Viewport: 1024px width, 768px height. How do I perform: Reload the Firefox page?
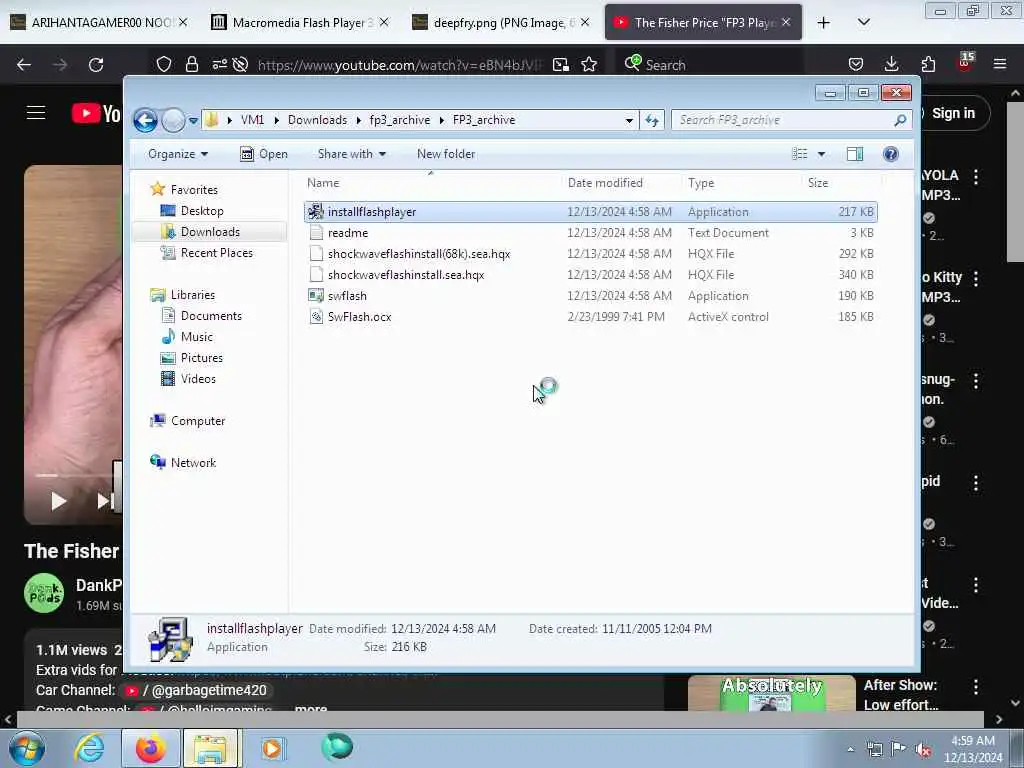96,64
